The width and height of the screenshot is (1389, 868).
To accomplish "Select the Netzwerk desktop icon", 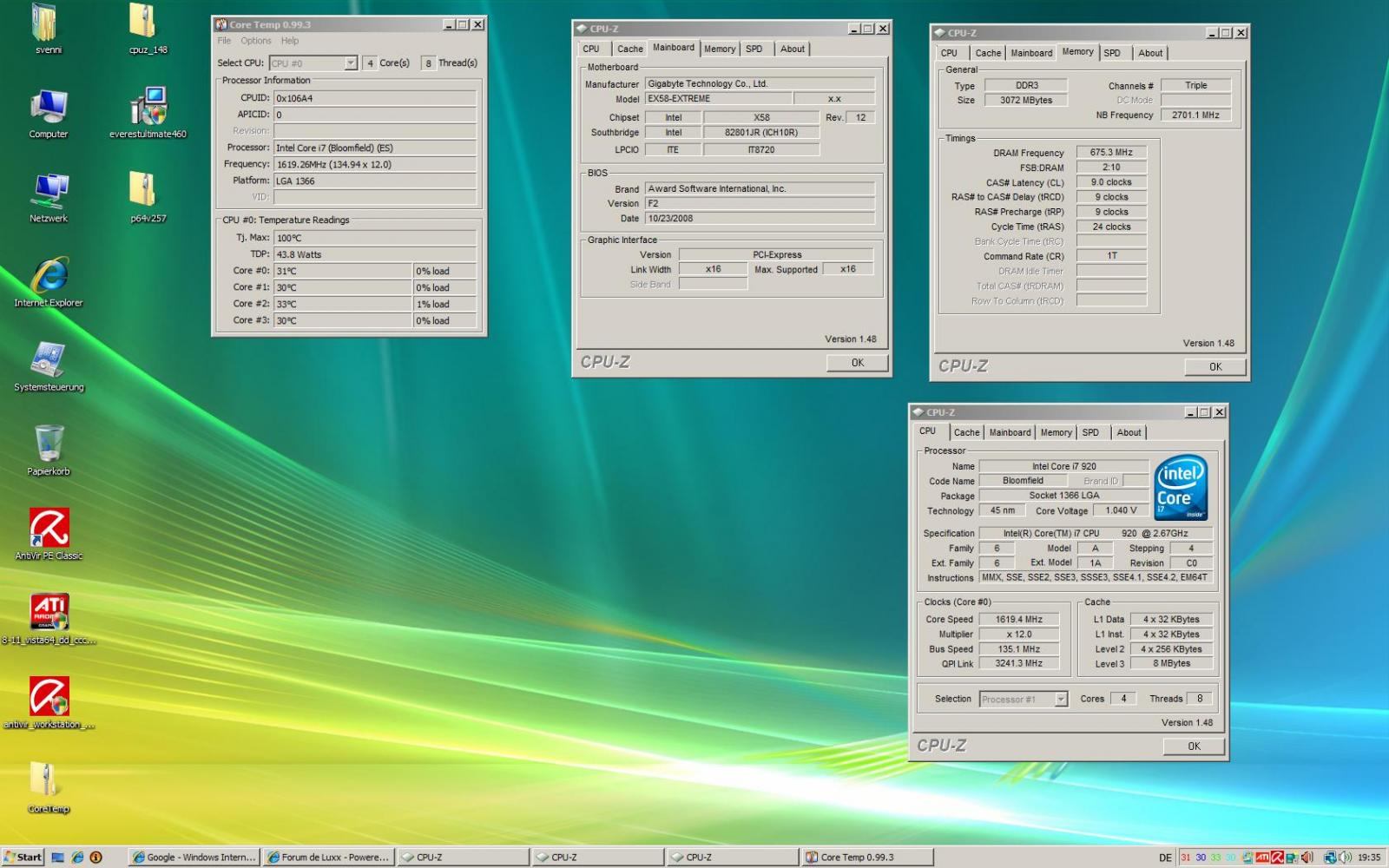I will [x=49, y=198].
